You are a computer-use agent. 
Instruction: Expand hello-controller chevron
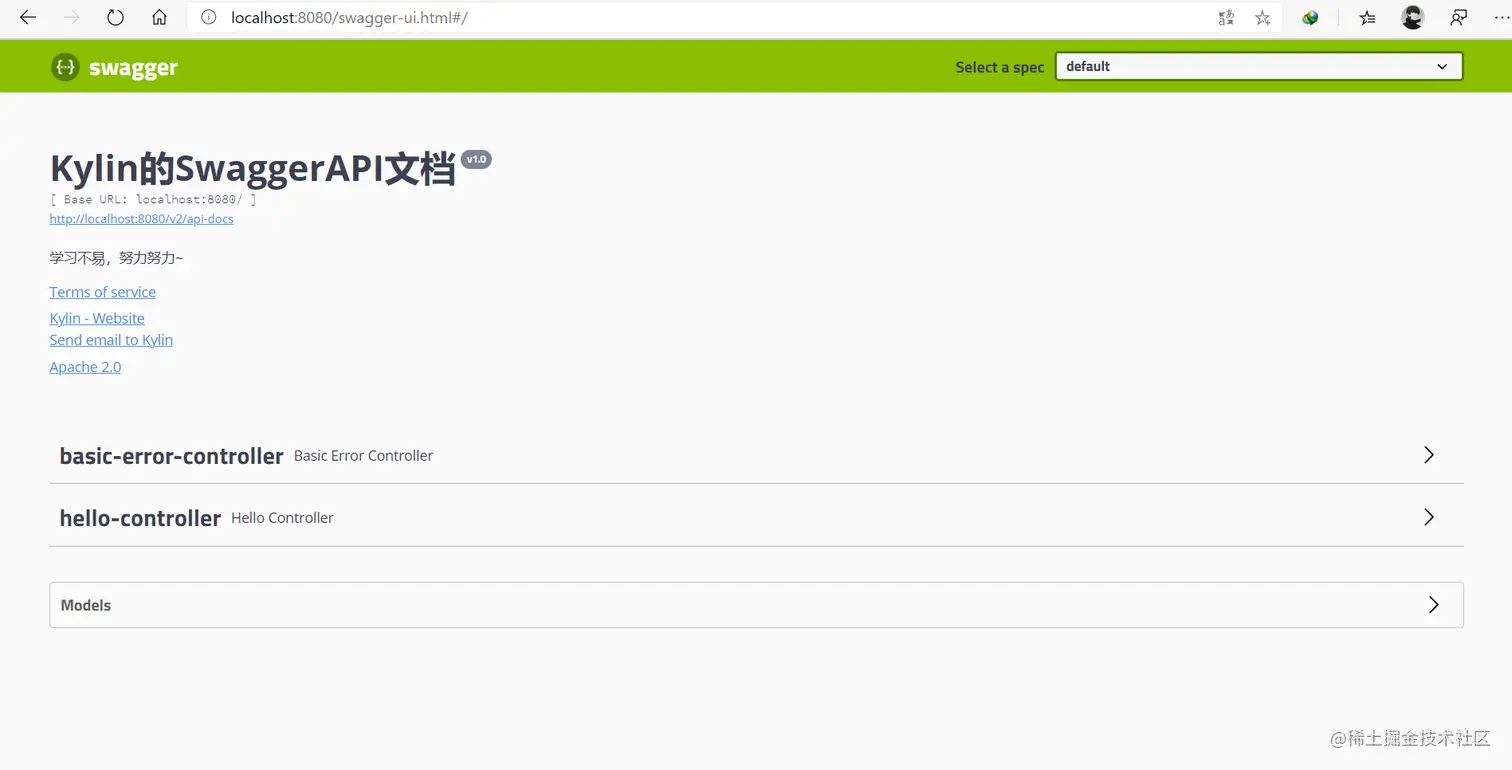pyautogui.click(x=1429, y=517)
